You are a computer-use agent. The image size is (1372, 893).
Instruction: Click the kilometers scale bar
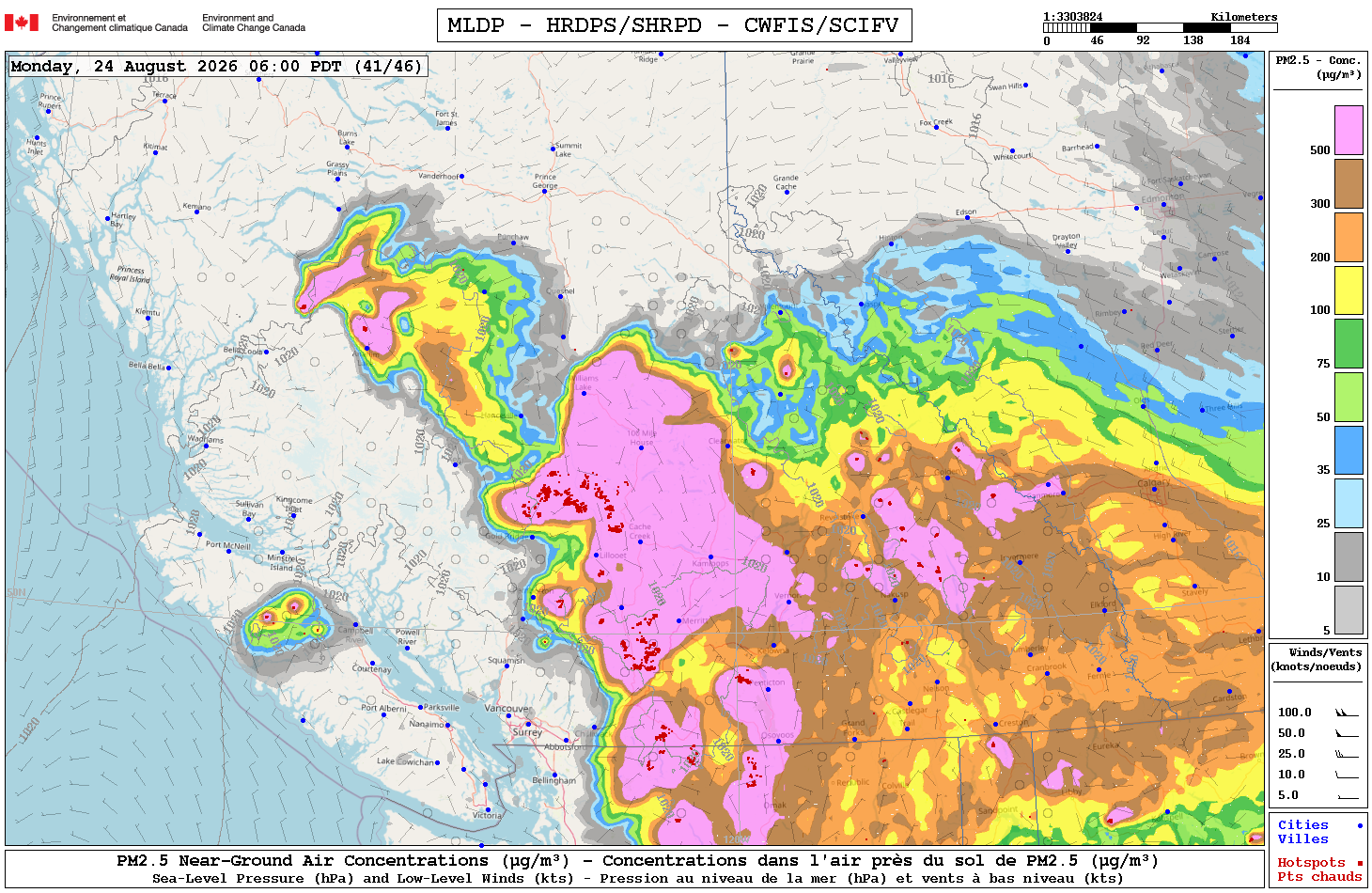pos(1161,28)
